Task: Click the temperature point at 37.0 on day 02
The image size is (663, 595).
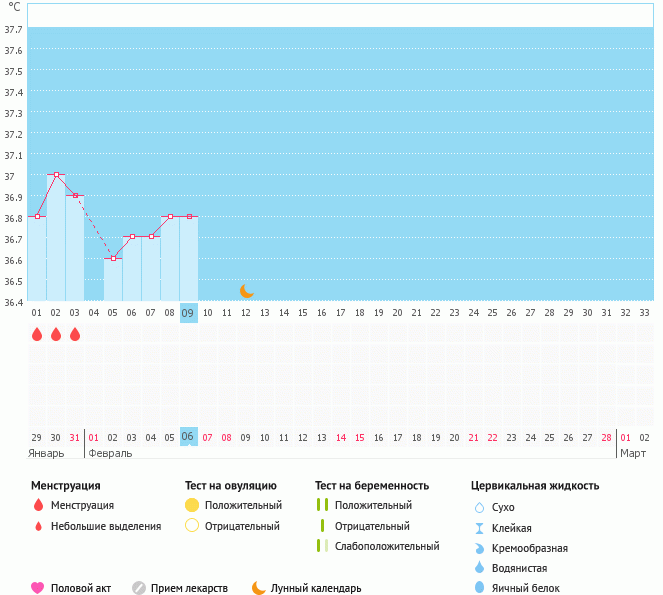Action: pos(56,175)
